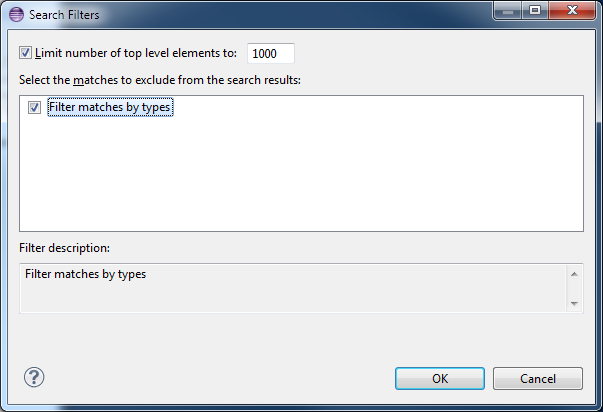Confirm the filters with the OK button

(440, 379)
